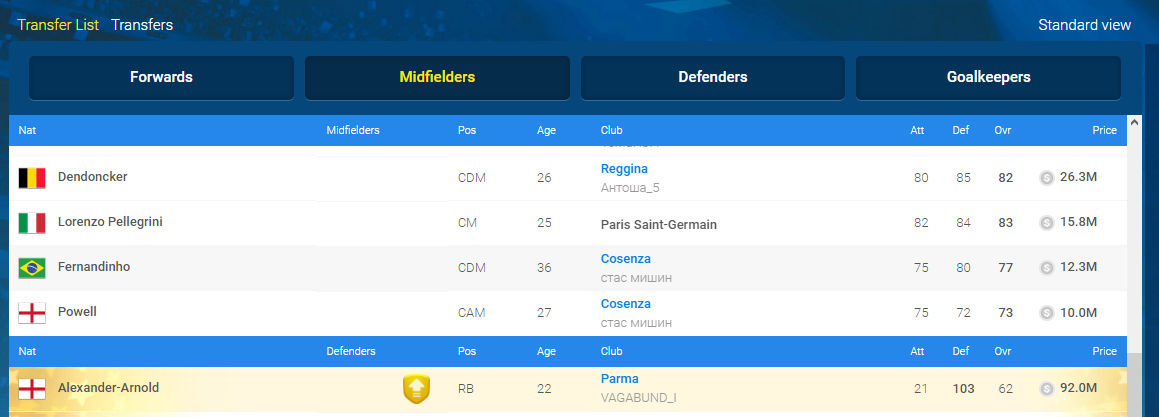
Task: Open the Reggina club link
Action: coord(625,169)
